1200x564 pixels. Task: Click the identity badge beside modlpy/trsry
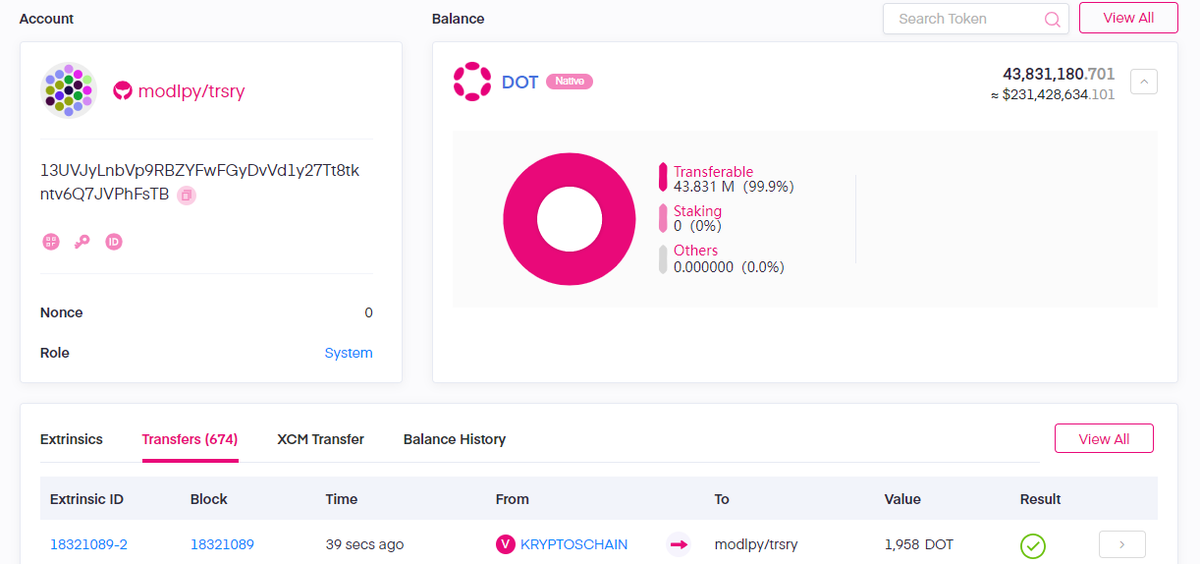point(122,91)
